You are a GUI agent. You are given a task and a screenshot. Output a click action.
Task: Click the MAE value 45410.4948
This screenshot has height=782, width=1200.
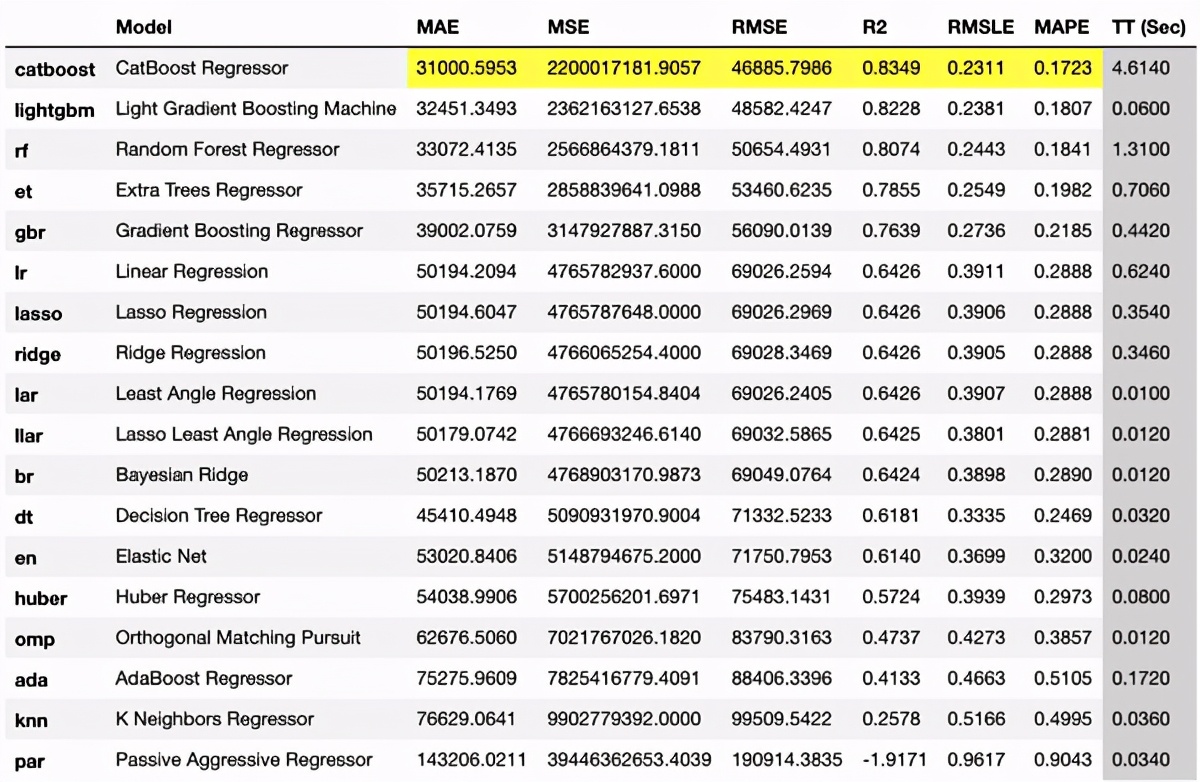(467, 516)
